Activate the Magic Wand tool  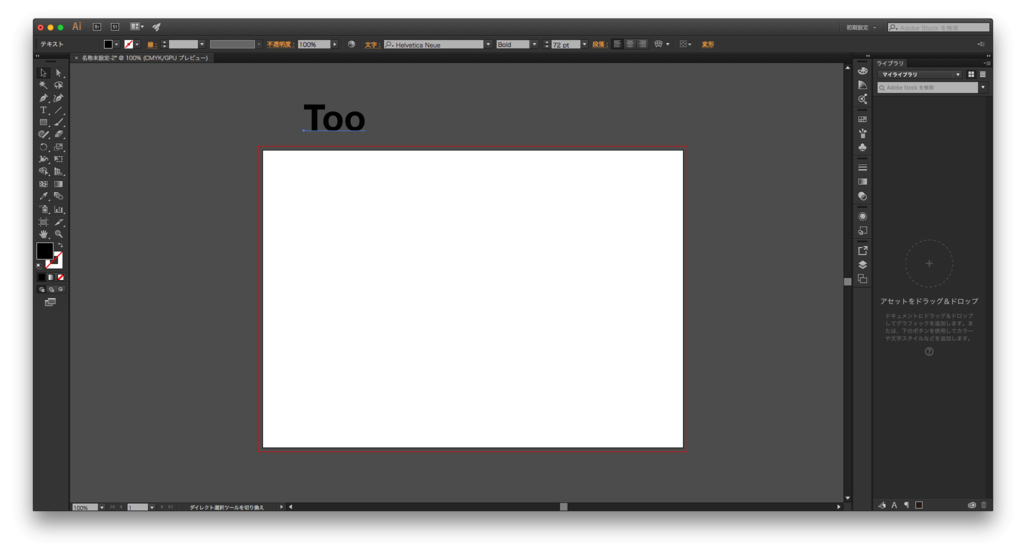[x=43, y=85]
